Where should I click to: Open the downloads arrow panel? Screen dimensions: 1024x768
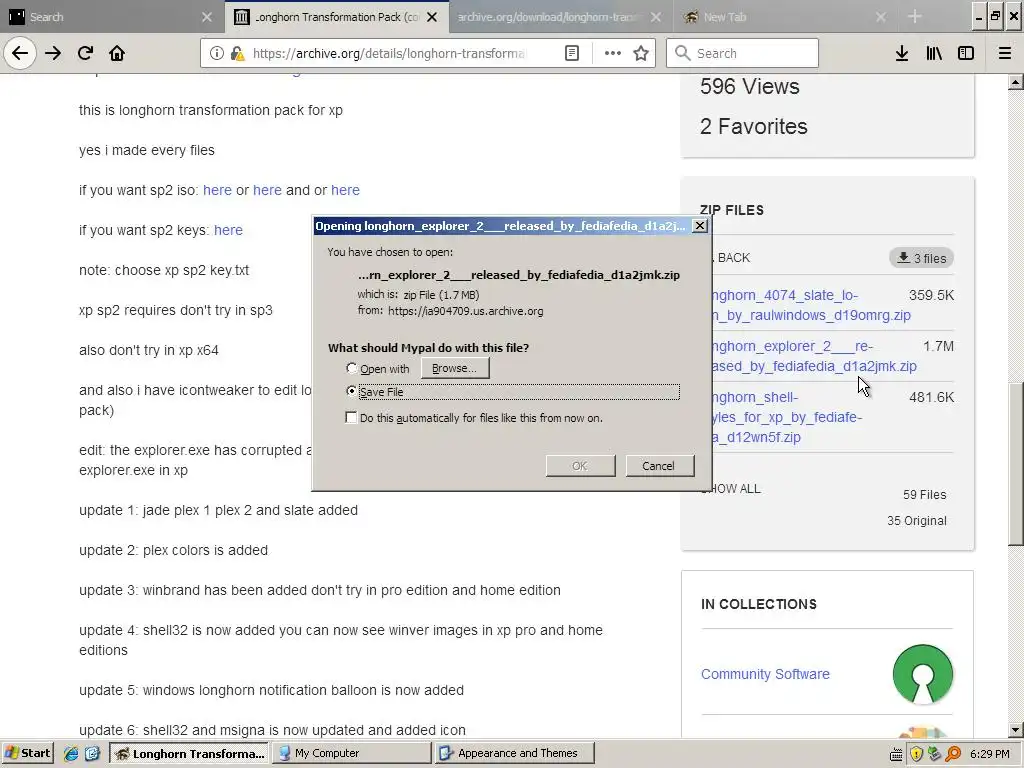pos(902,53)
